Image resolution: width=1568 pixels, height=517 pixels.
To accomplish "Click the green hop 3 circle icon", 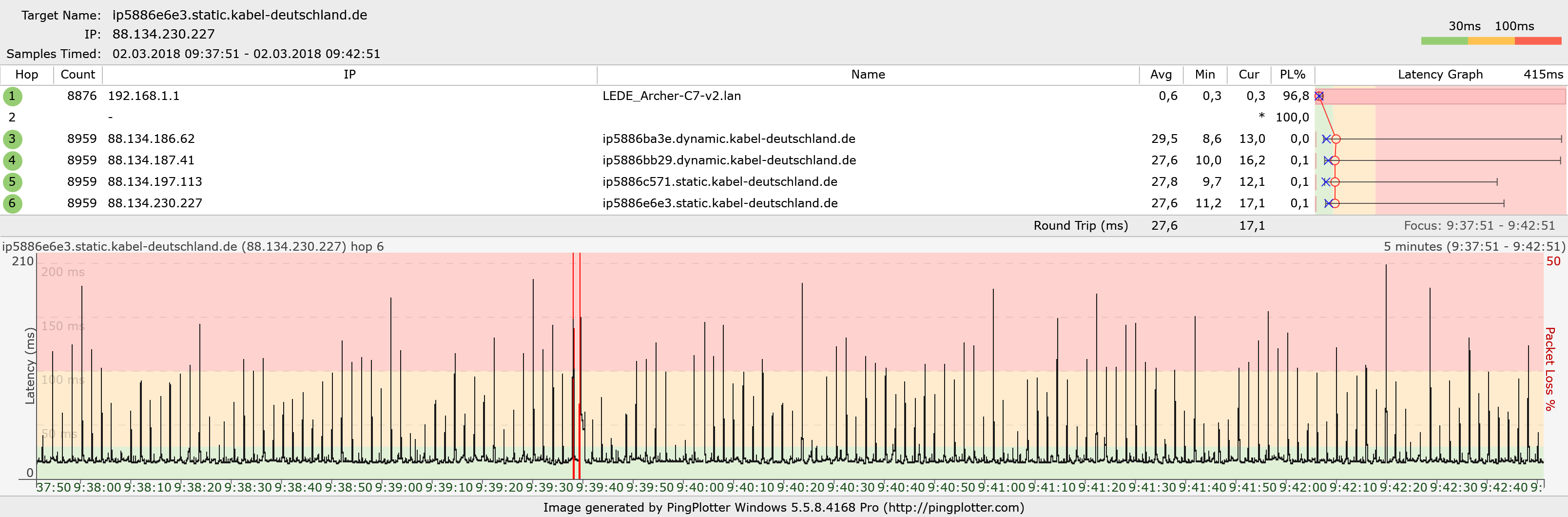I will [12, 139].
